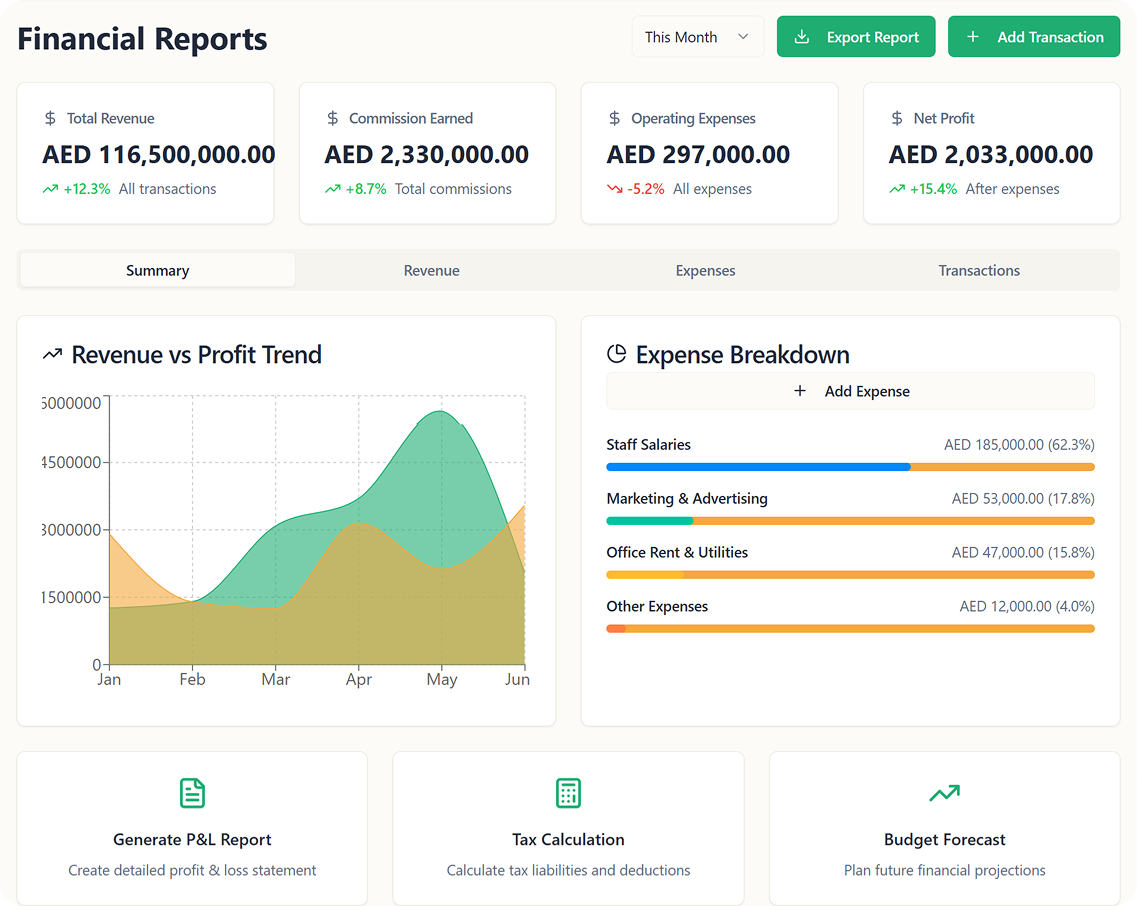Click the May peak on the trend chart
Image resolution: width=1137 pixels, height=906 pixels.
click(440, 412)
